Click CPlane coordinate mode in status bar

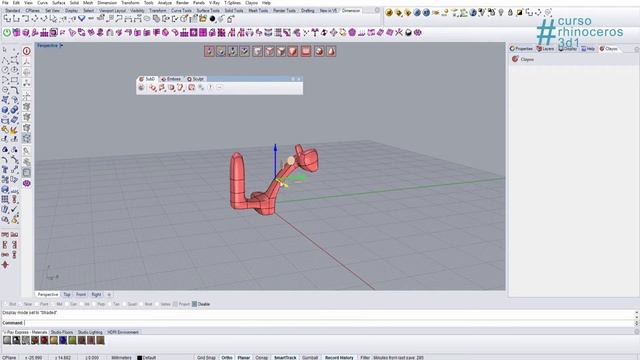(x=9, y=358)
